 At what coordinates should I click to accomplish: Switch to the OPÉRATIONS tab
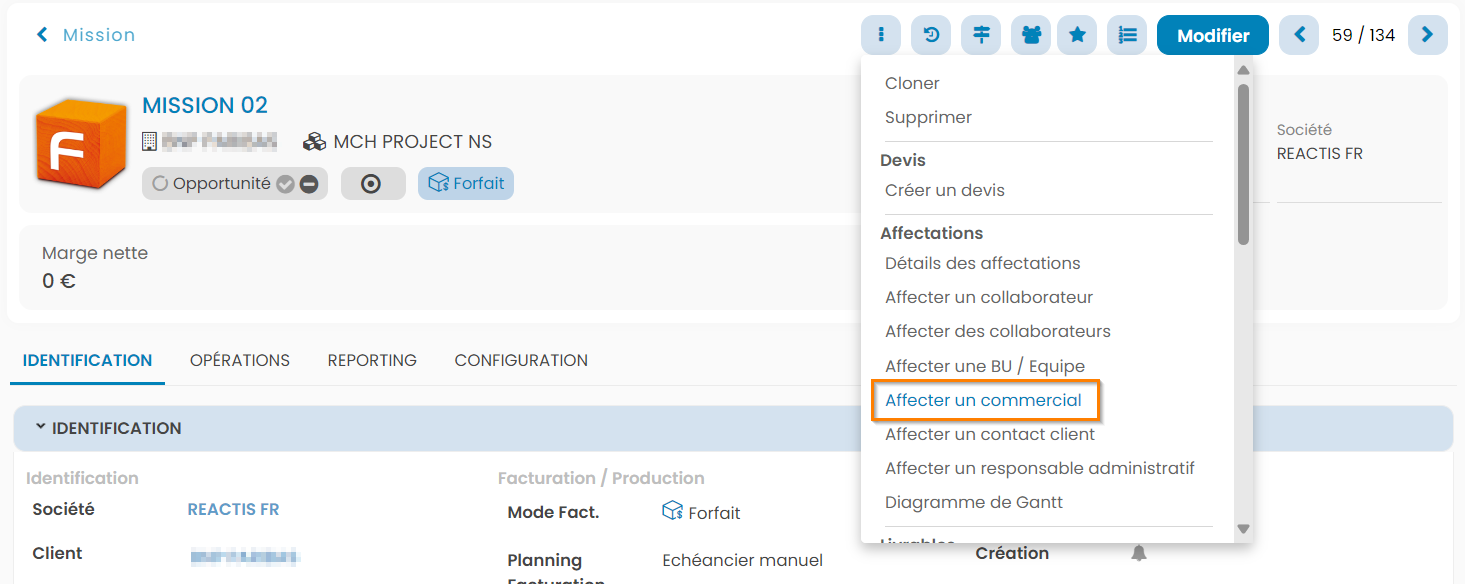(x=240, y=360)
